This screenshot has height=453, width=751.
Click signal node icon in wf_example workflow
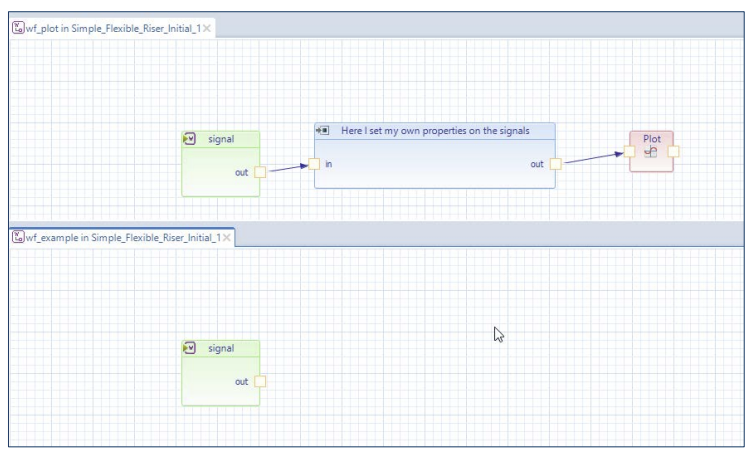189,348
